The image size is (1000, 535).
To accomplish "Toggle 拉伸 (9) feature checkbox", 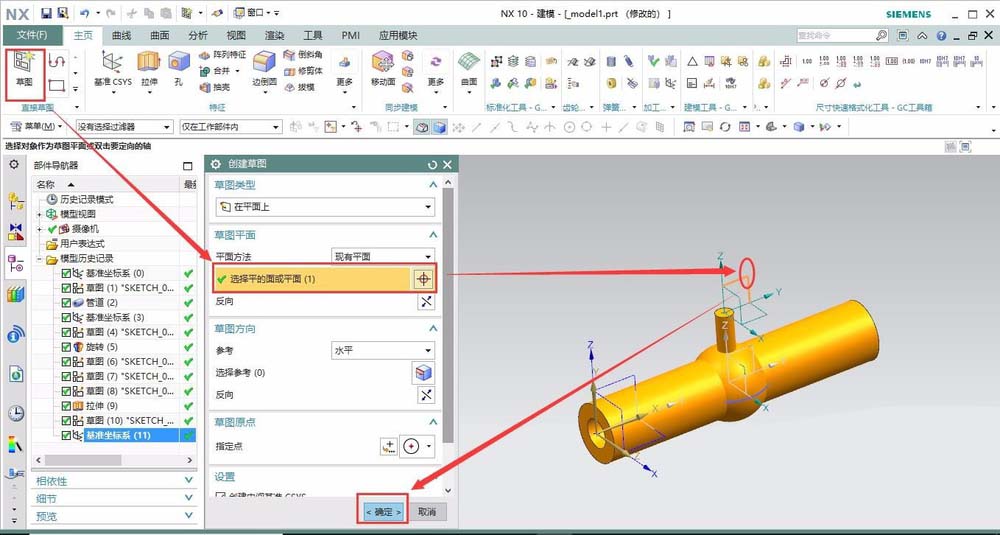I will pos(66,406).
